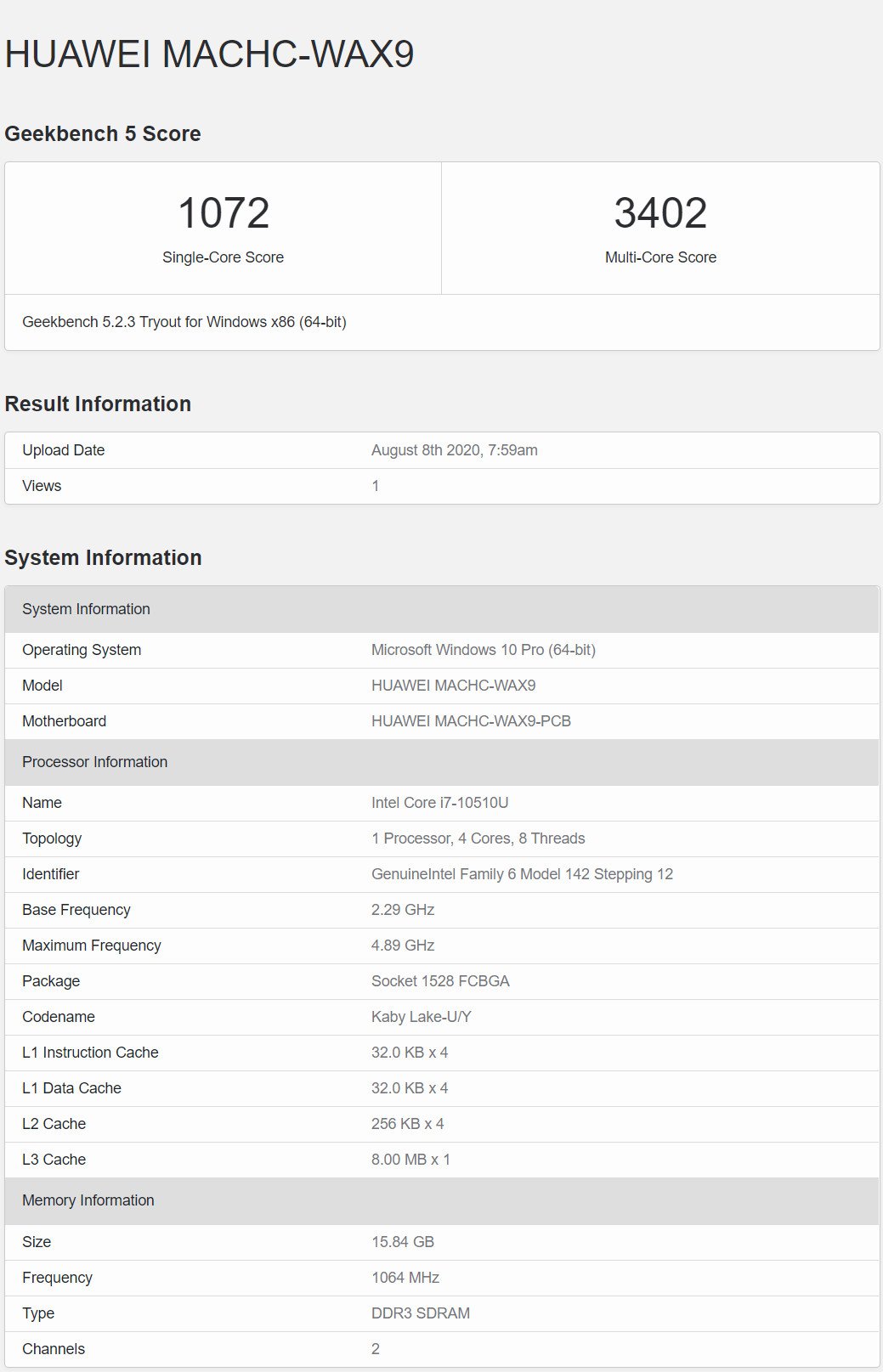Select the 2.29 GHz base frequency value
Image resolution: width=883 pixels, height=1372 pixels.
coord(403,910)
